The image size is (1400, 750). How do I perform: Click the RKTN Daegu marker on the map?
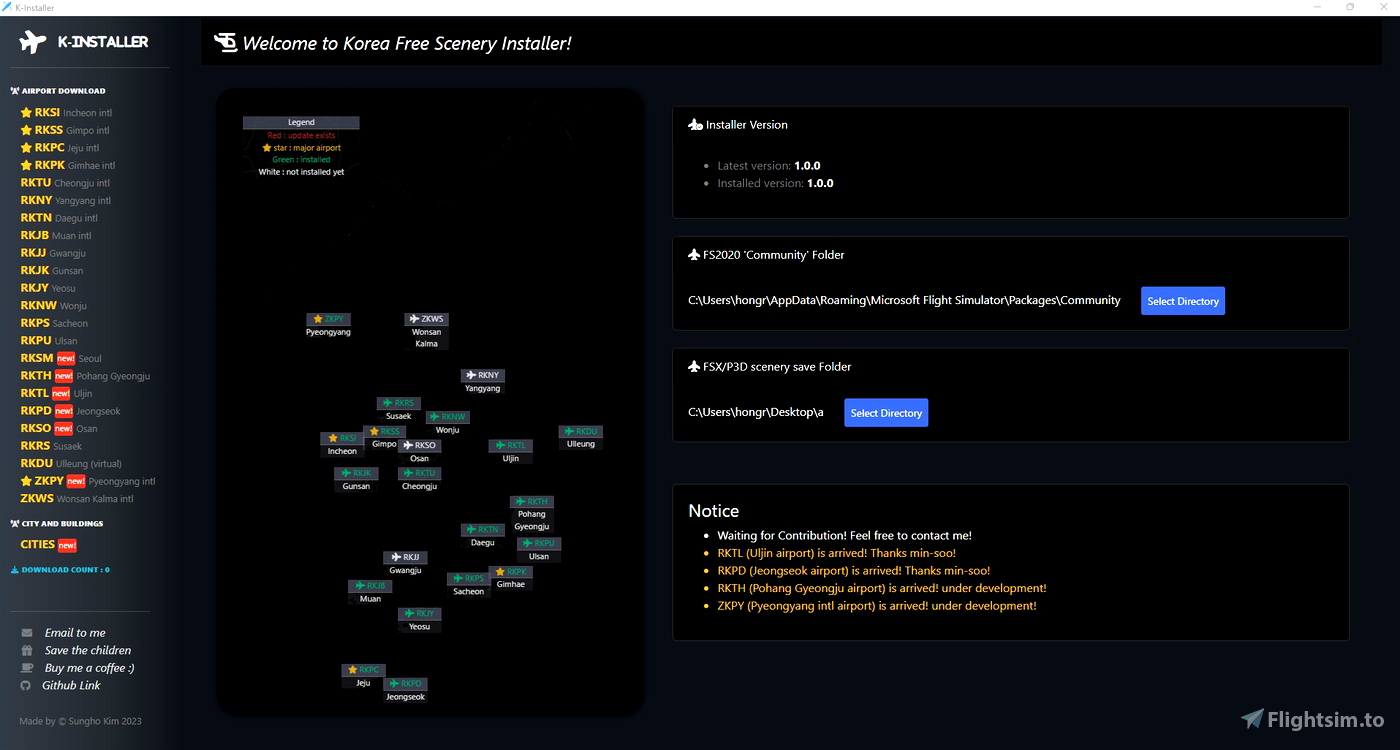[x=483, y=529]
